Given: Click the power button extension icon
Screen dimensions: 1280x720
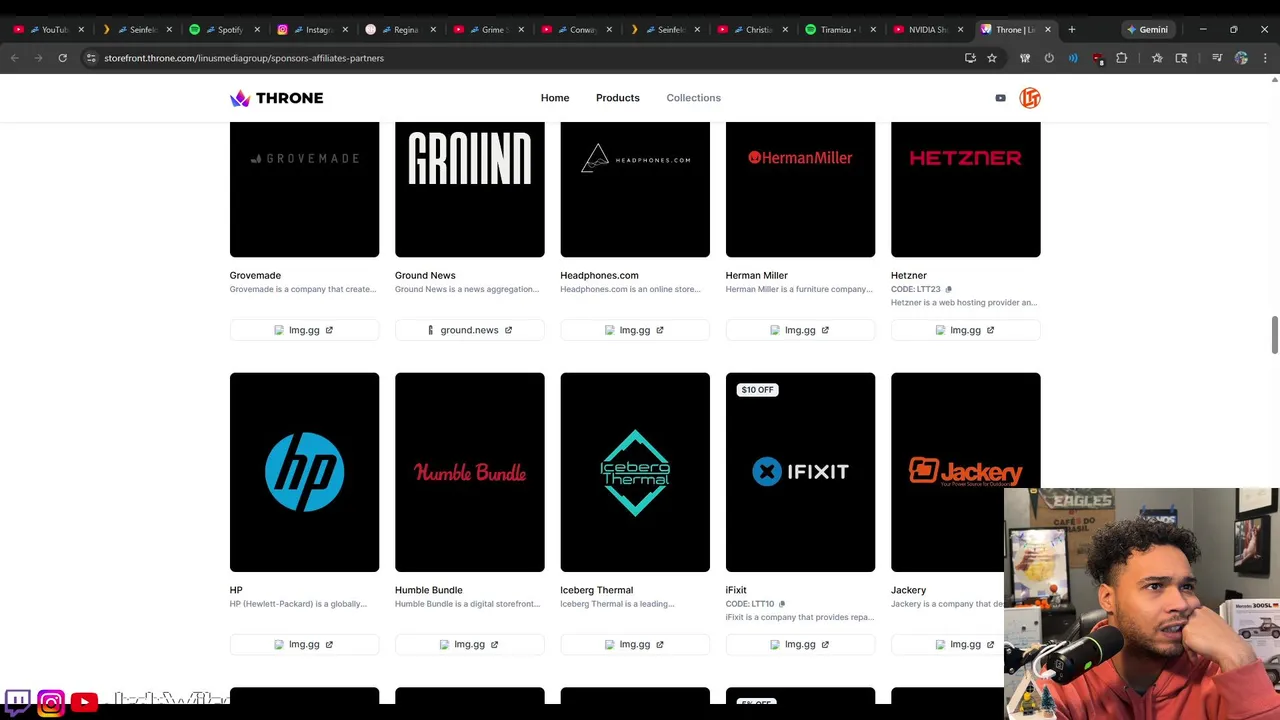Looking at the screenshot, I should 1049,58.
